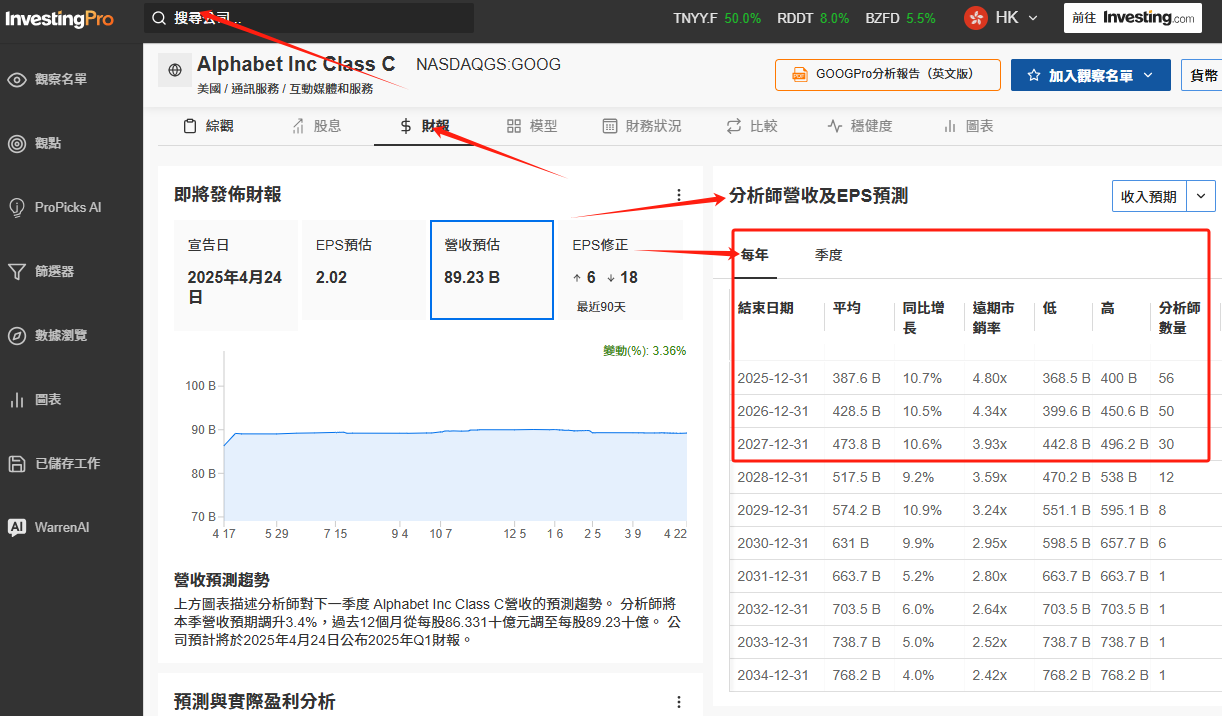1222x716 pixels.
Task: Click the 2034-12-31 row date
Action: [773, 675]
